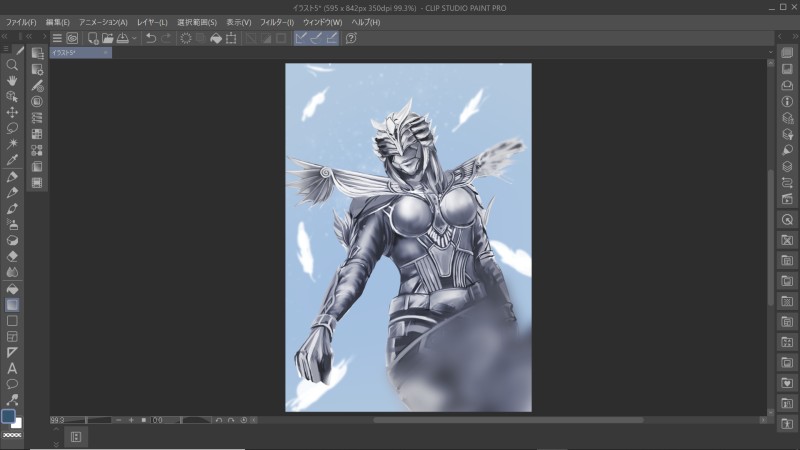
Task: Open the ファイル(F) menu
Action: pyautogui.click(x=21, y=22)
